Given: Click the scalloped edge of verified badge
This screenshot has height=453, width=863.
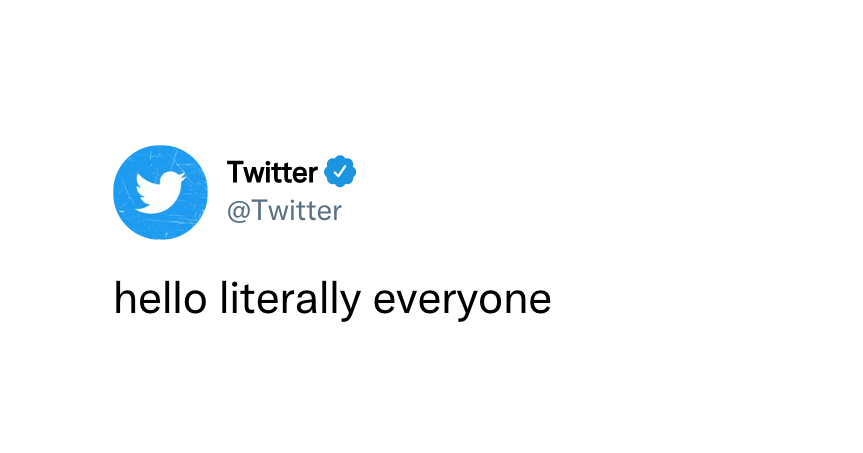Looking at the screenshot, I should 340,158.
